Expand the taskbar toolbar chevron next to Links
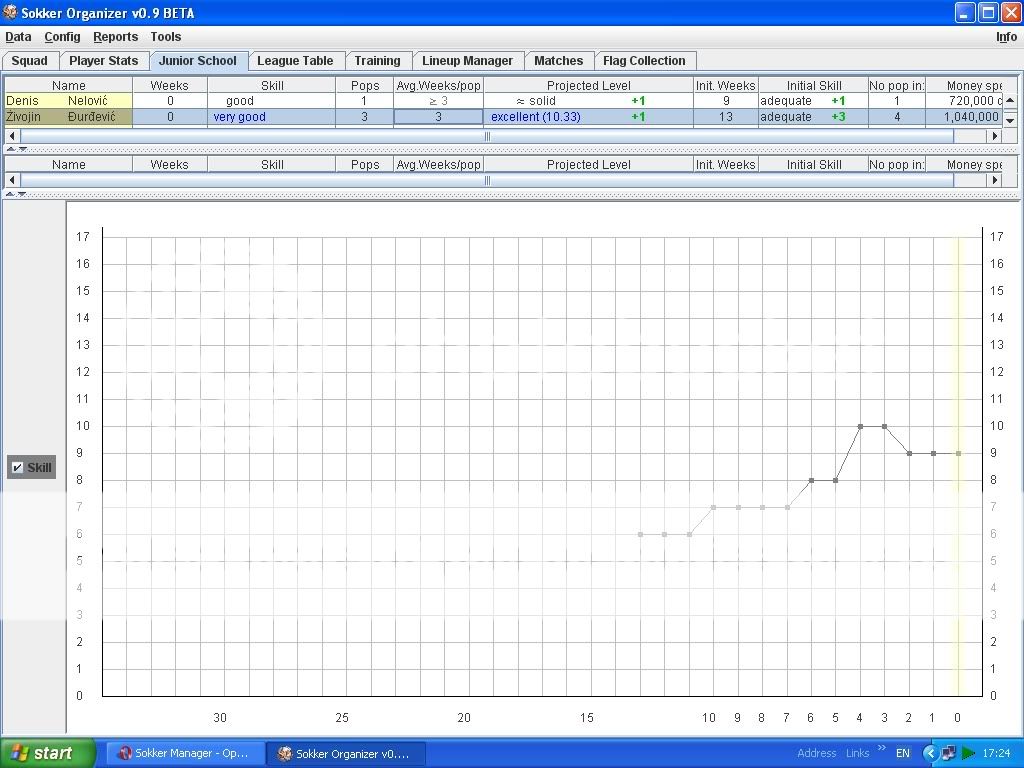1024x768 pixels. click(882, 748)
